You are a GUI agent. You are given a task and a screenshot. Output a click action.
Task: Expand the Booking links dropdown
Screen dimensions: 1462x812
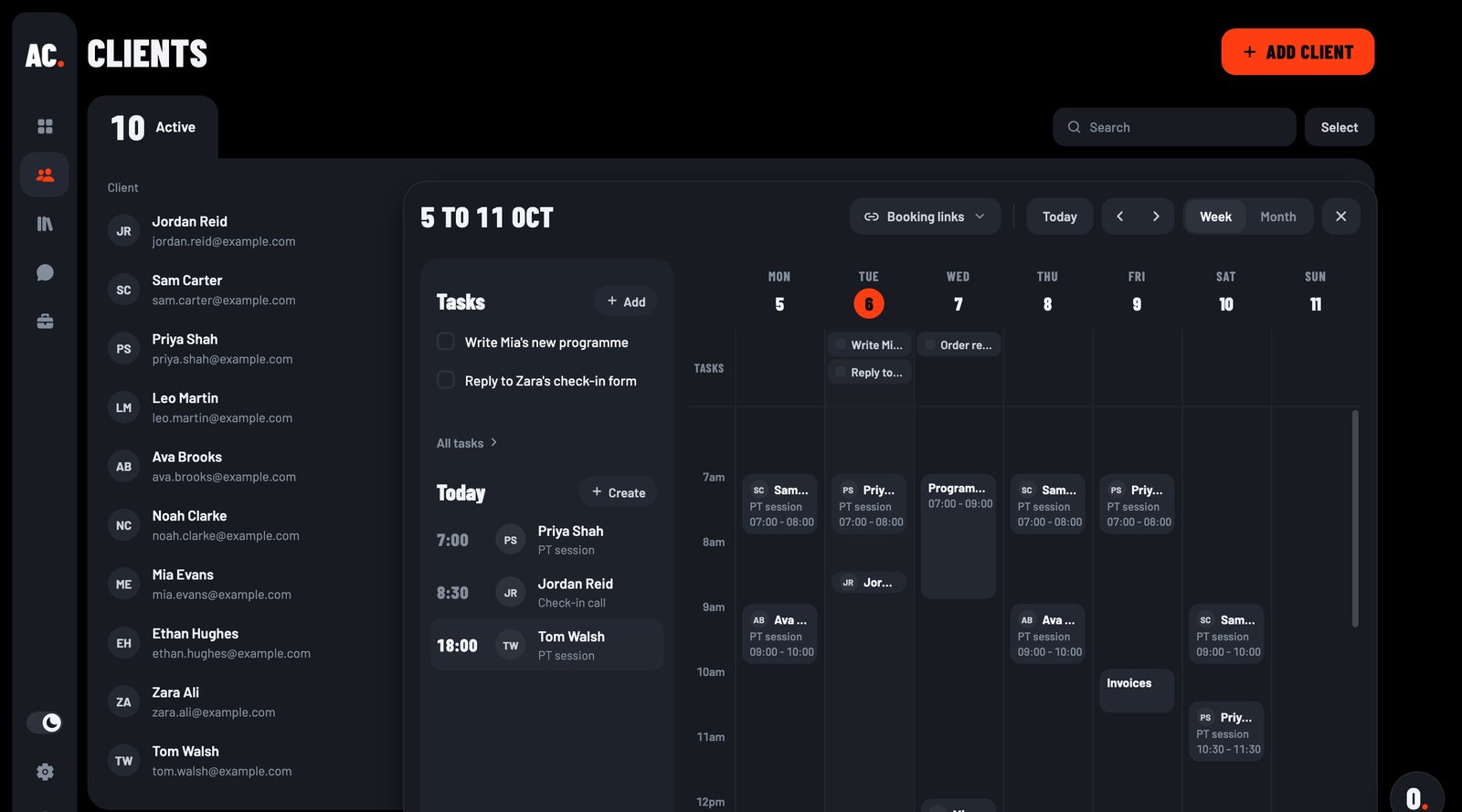coord(925,216)
